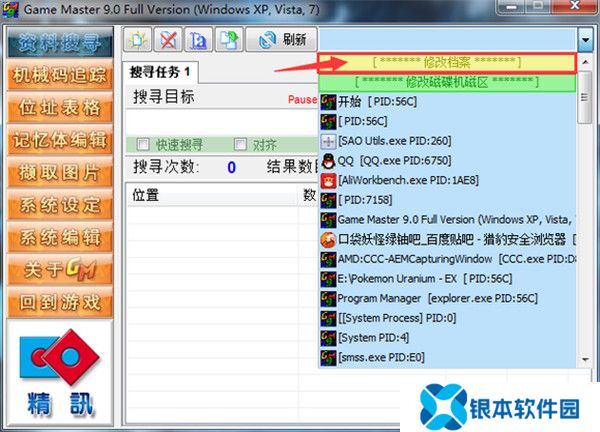This screenshot has height=432, width=600.
Task: Open the 记忆体编辑 sidebar section
Action: tap(60, 140)
